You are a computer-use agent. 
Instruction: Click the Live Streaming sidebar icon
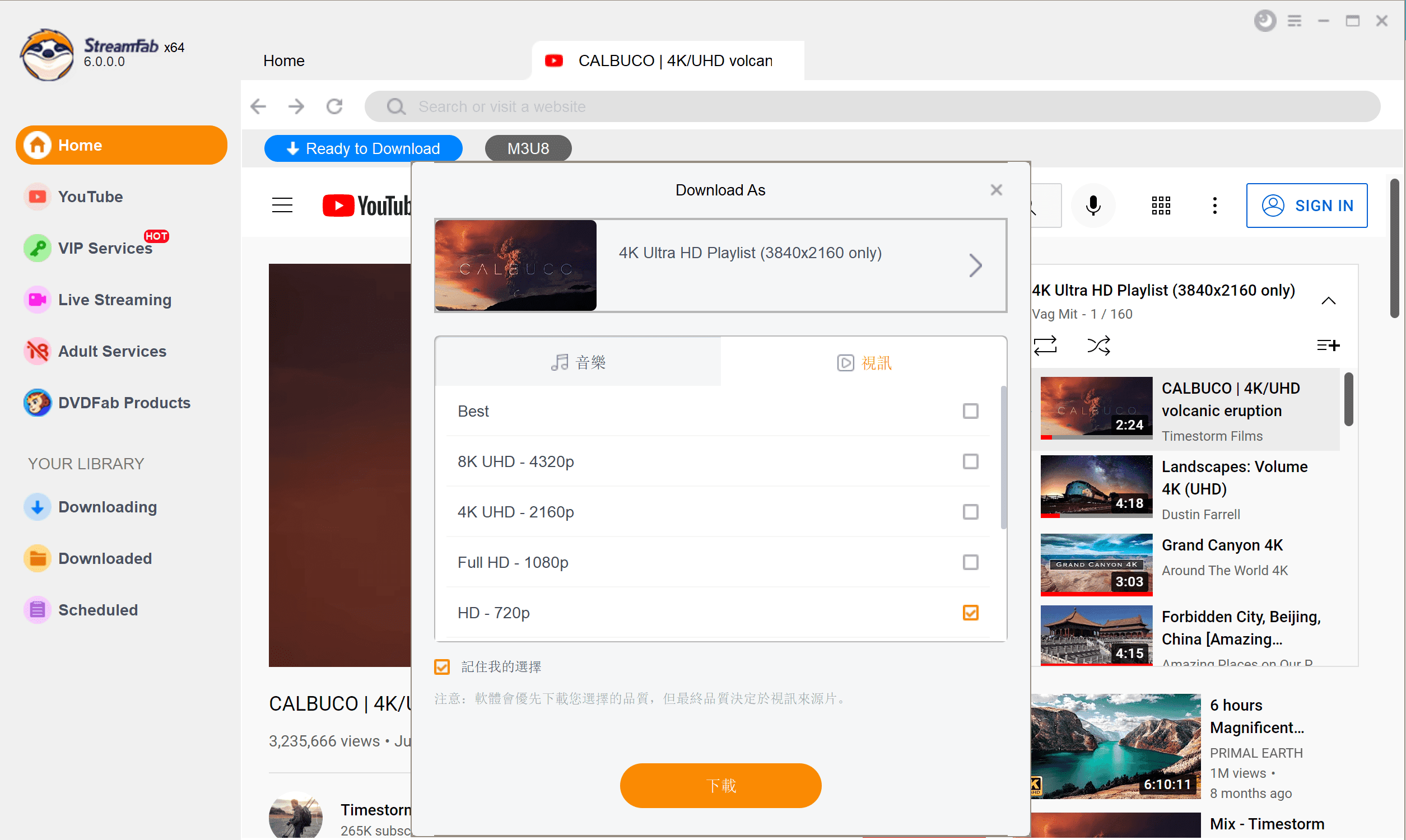37,300
